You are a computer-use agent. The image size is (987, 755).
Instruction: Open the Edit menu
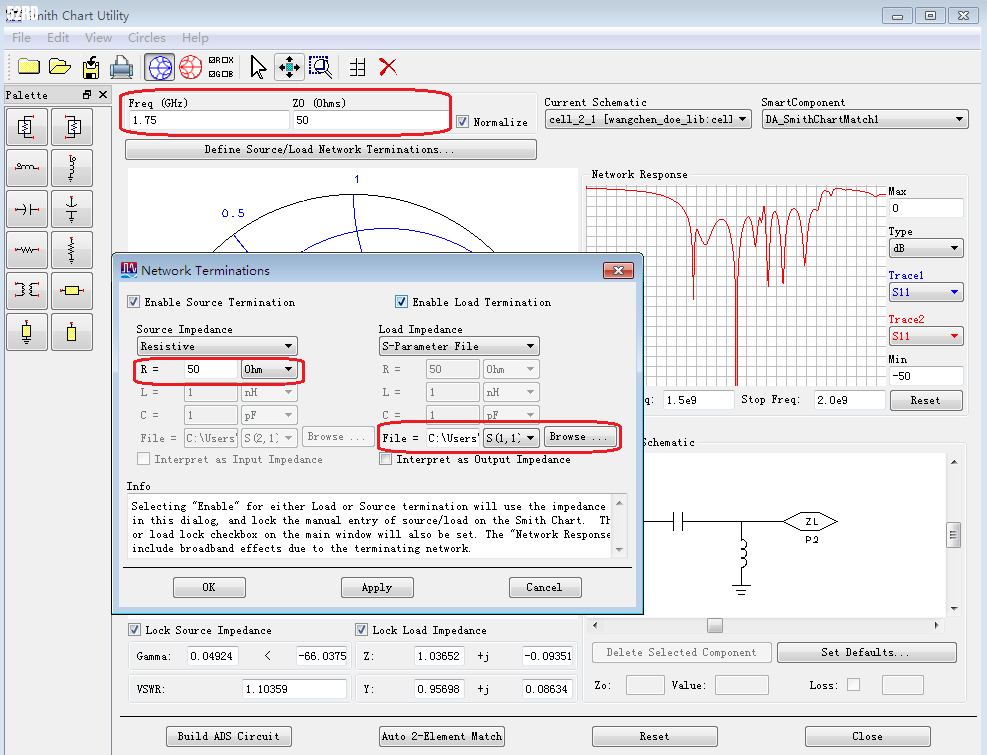coord(58,38)
